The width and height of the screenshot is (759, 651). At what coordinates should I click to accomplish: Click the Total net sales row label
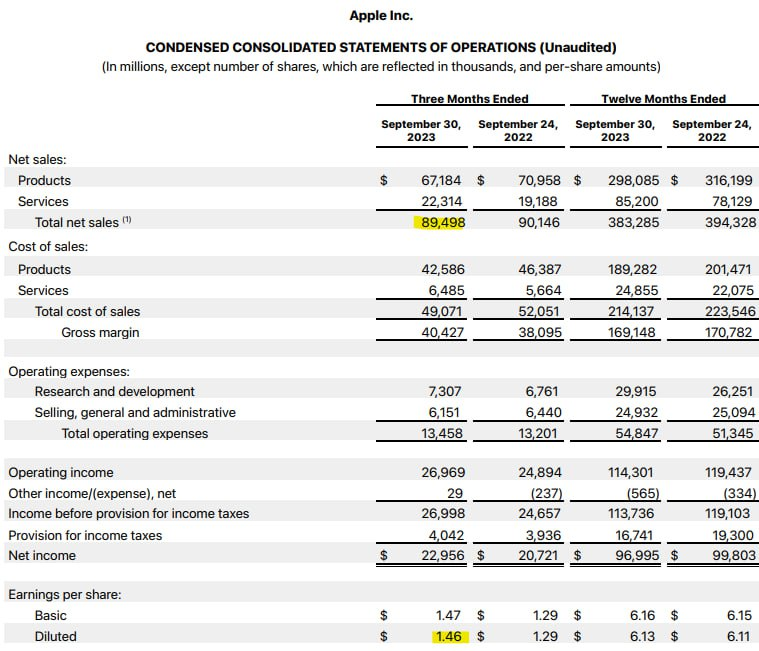tap(83, 222)
